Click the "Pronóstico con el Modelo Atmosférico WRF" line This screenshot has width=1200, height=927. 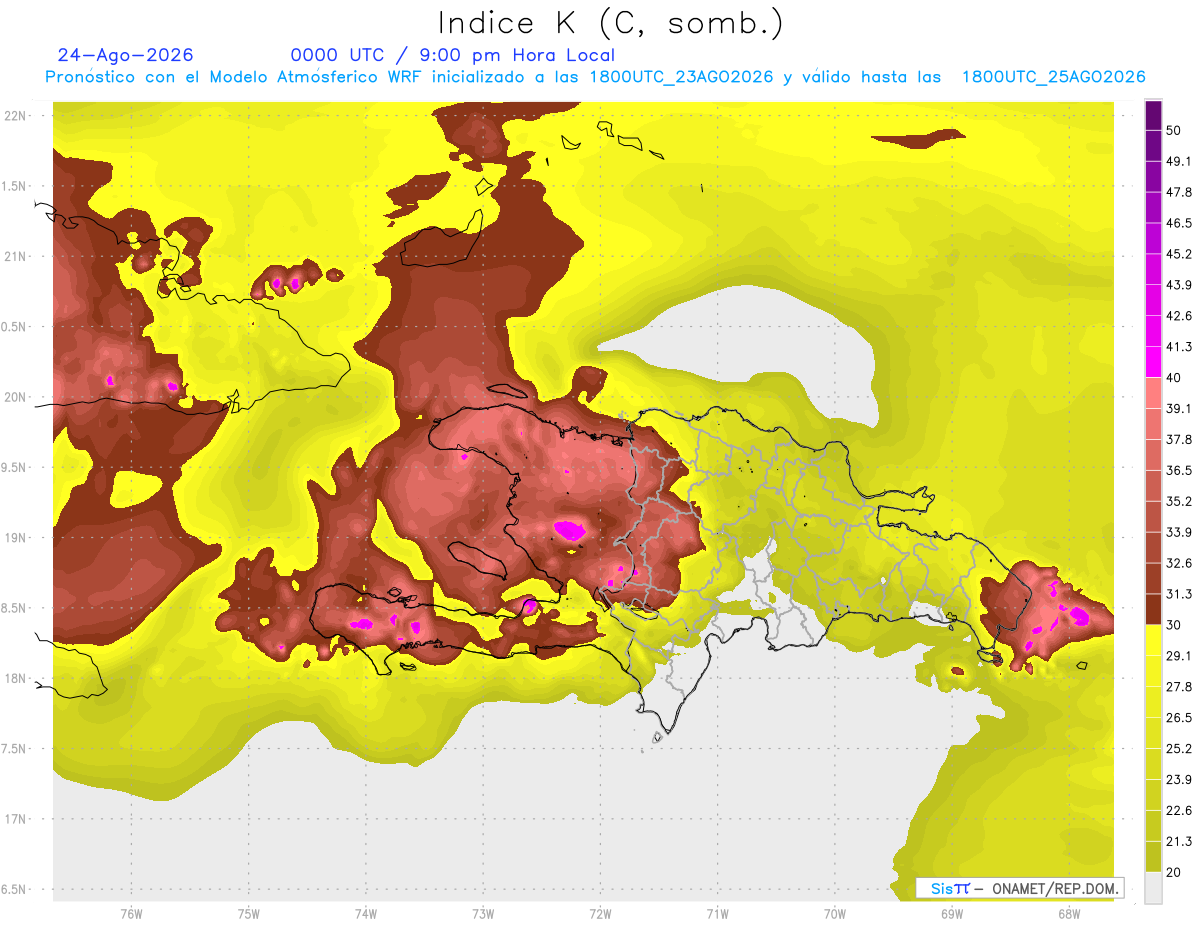pyautogui.click(x=595, y=77)
